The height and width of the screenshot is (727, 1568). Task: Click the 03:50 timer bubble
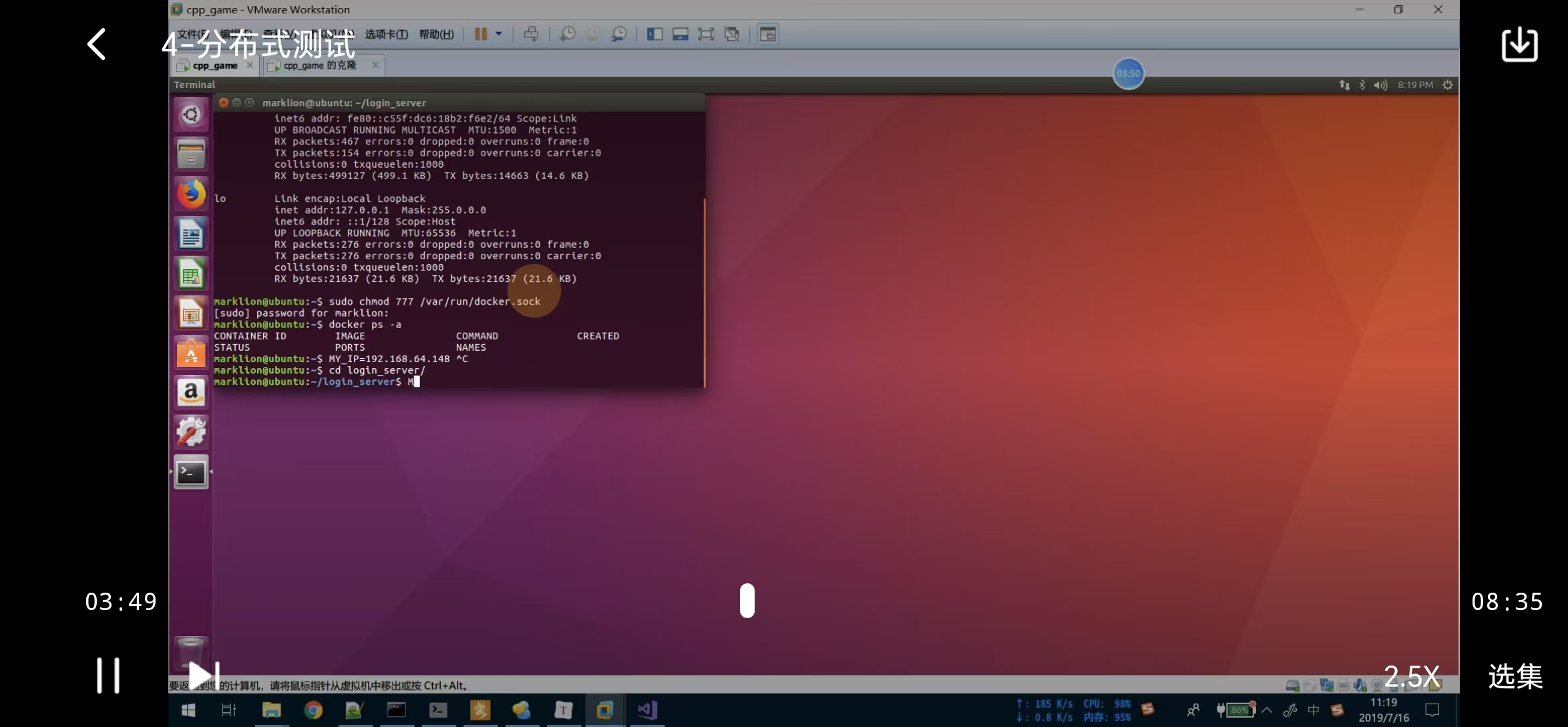click(1128, 74)
